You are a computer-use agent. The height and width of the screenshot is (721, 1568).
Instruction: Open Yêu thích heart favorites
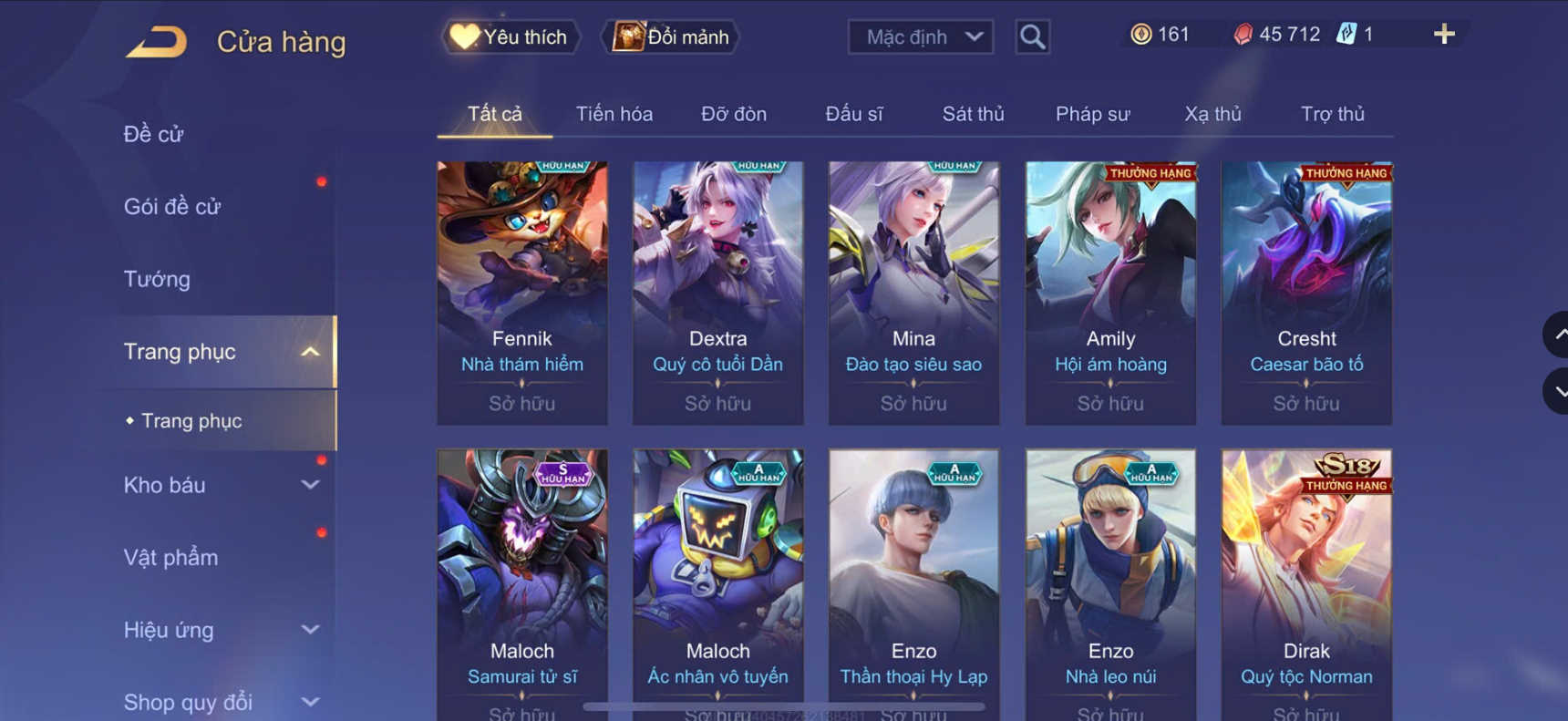511,36
